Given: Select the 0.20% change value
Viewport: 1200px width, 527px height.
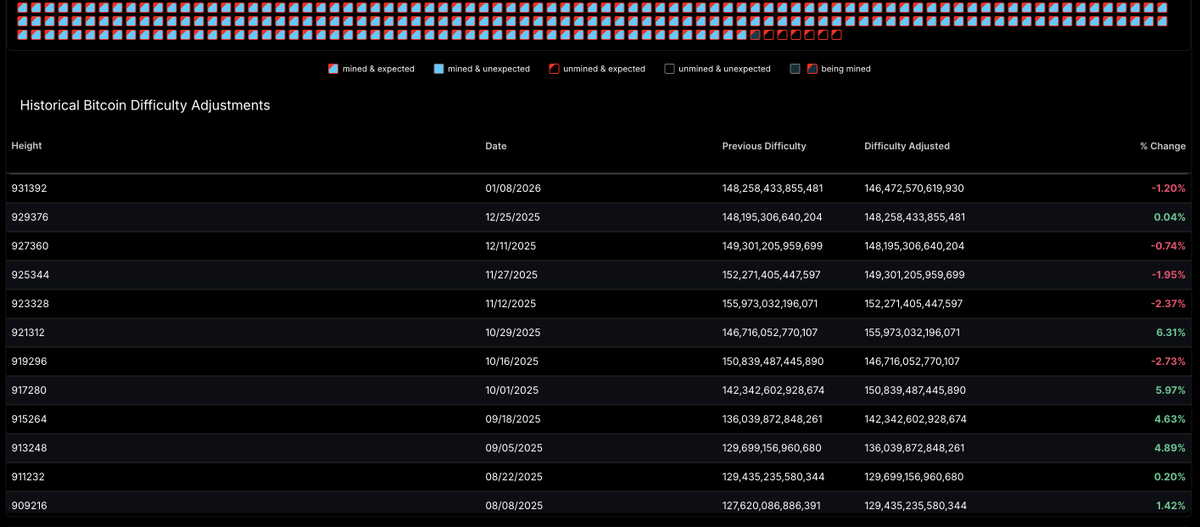Looking at the screenshot, I should point(1170,477).
